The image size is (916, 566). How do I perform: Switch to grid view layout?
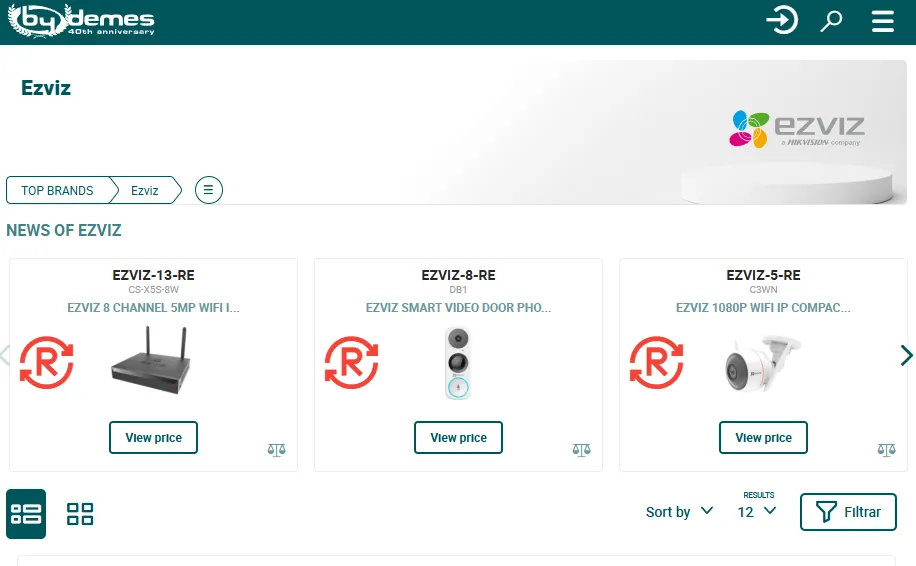tap(80, 514)
